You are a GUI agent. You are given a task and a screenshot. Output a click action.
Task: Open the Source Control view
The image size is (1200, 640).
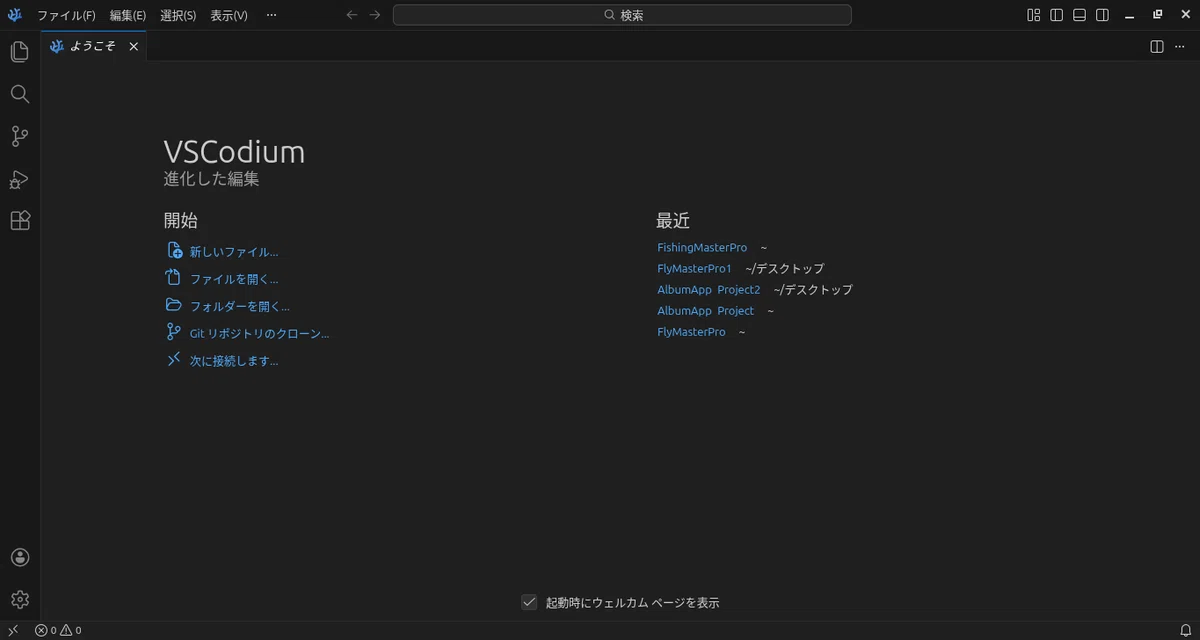click(20, 136)
